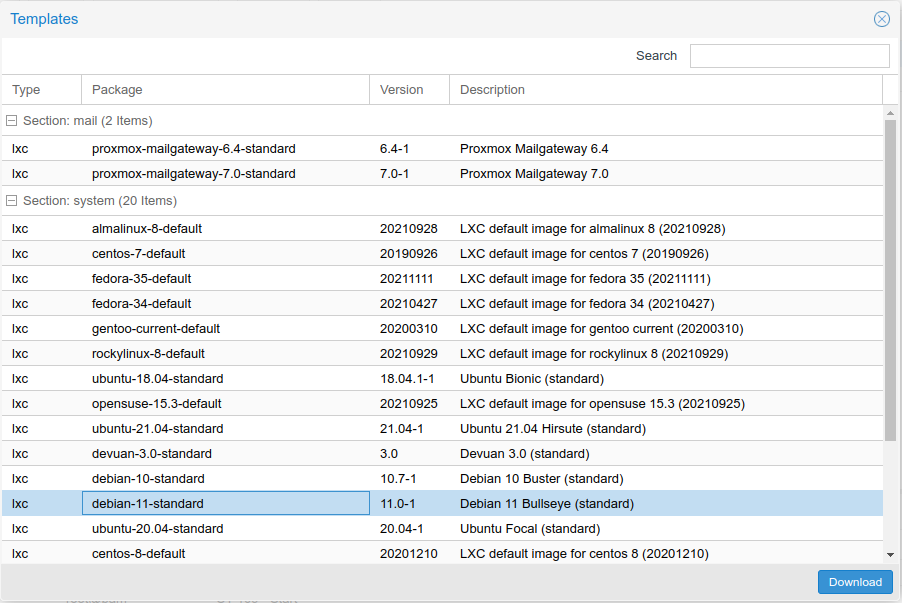Image resolution: width=902 pixels, height=603 pixels.
Task: Click the scrollbar down arrow
Action: tap(890, 555)
